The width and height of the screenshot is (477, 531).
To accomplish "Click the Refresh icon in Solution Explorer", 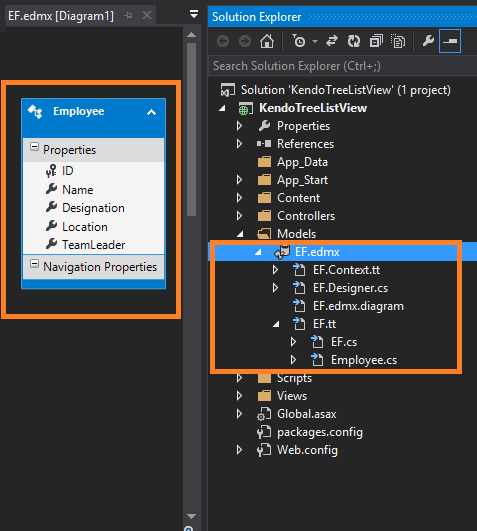I will click(x=354, y=41).
